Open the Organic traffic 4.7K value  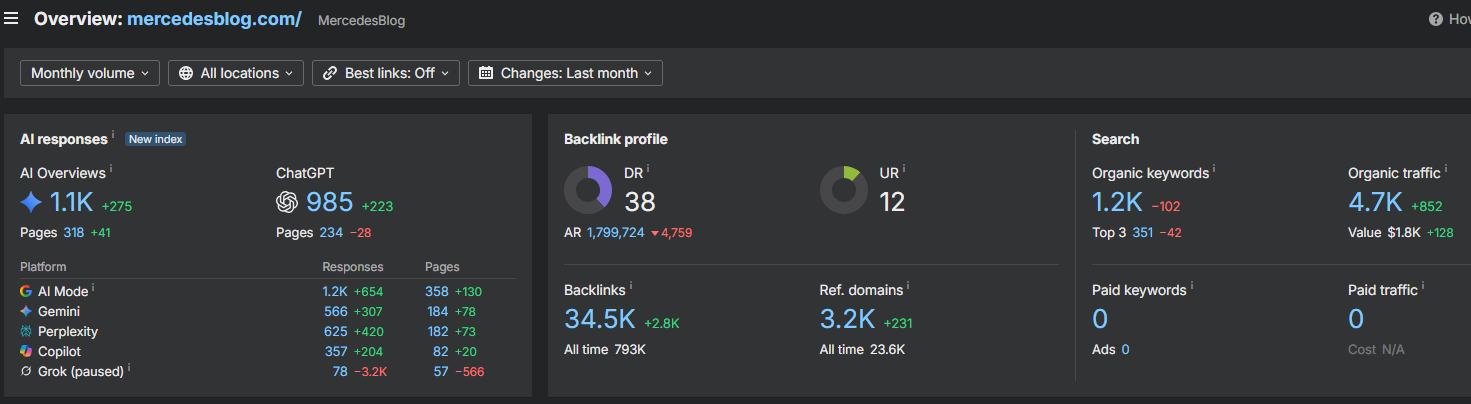click(1375, 203)
